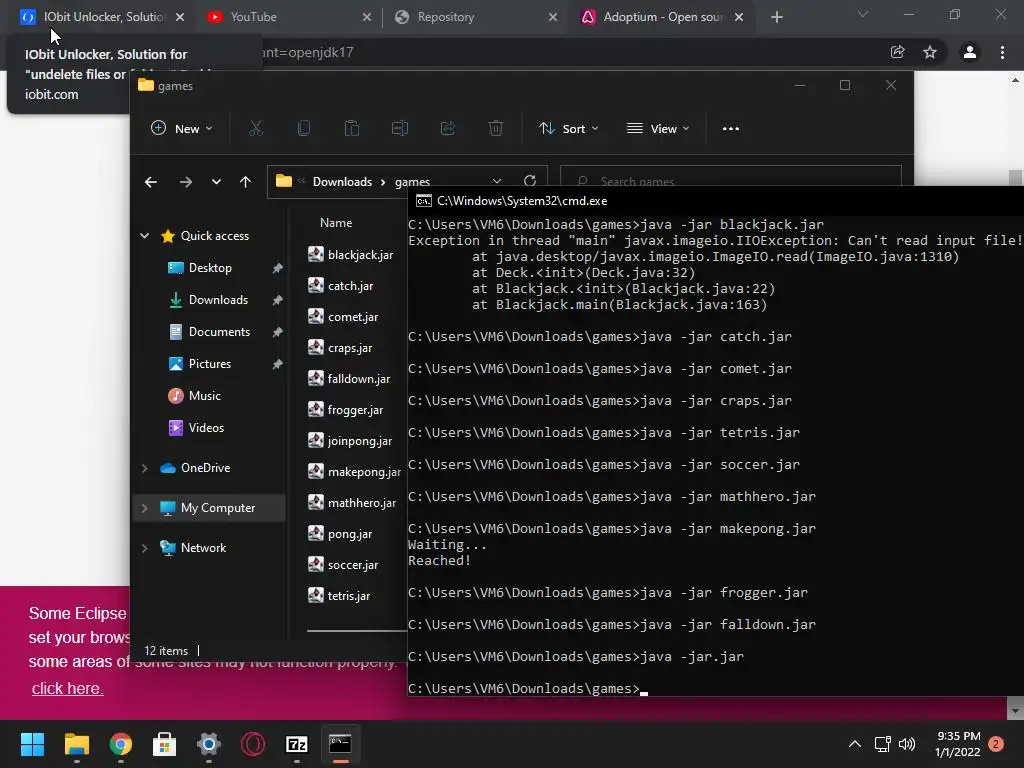Open the New dropdown in Explorer
Viewport: 1024px width, 768px height.
(182, 129)
